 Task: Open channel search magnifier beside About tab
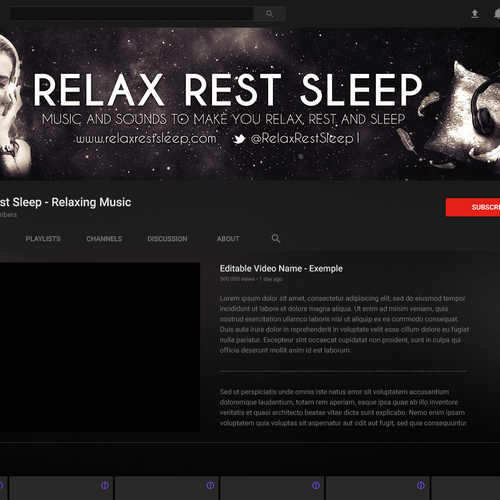(x=276, y=238)
